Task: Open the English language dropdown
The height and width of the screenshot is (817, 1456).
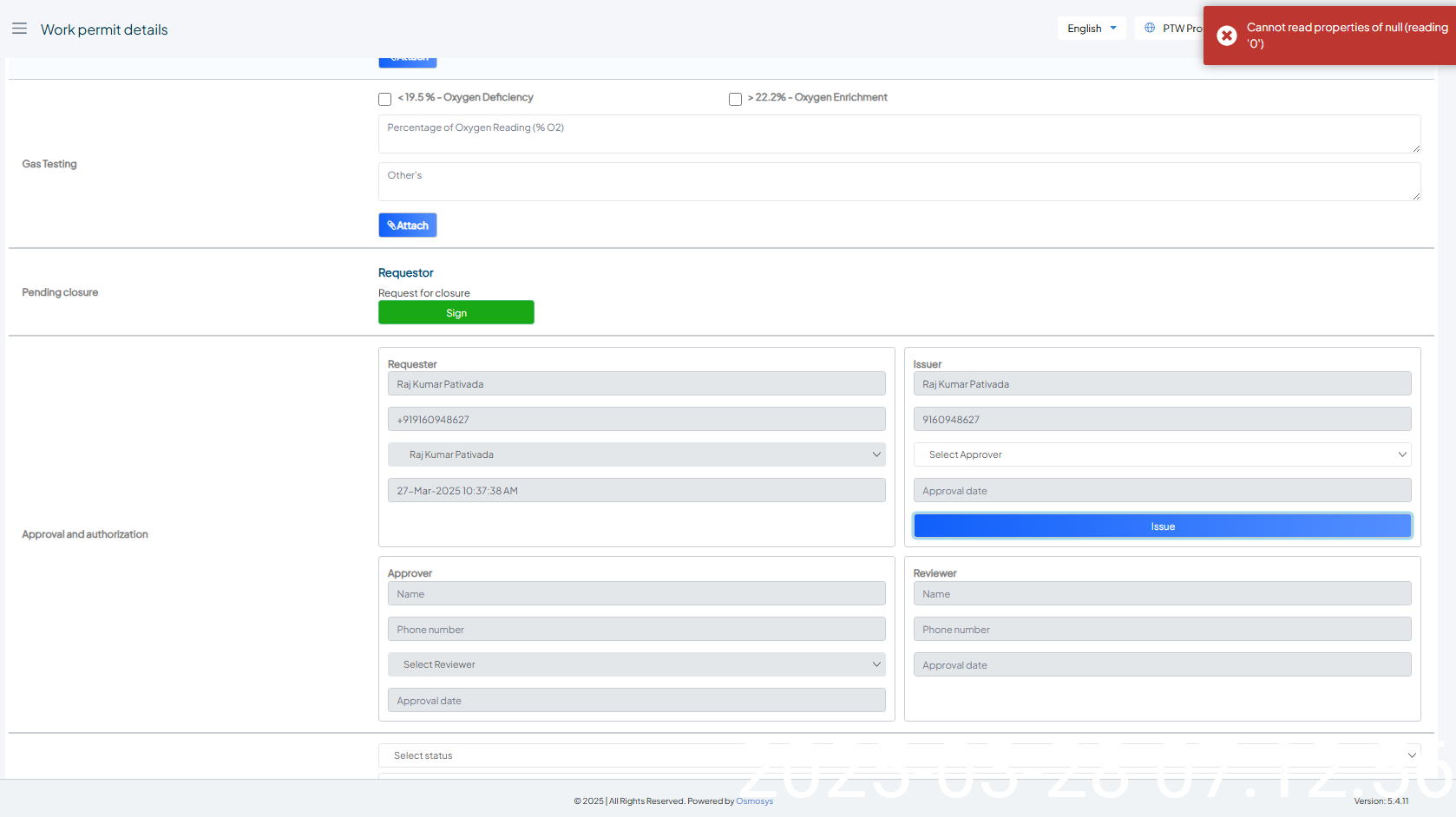Action: point(1091,29)
